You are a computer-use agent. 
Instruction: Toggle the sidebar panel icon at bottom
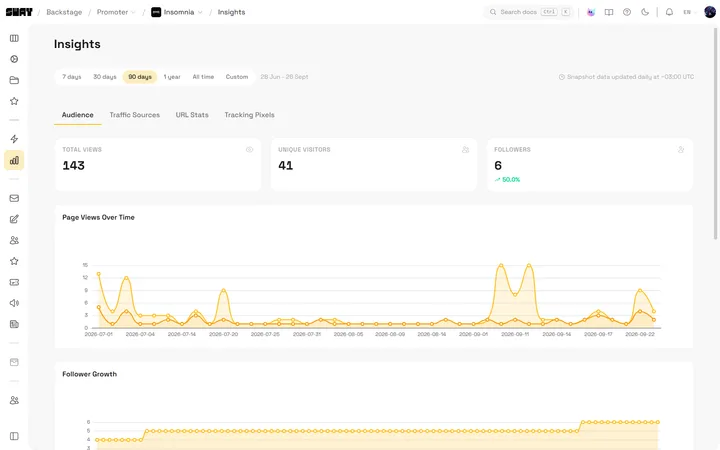coord(14,436)
